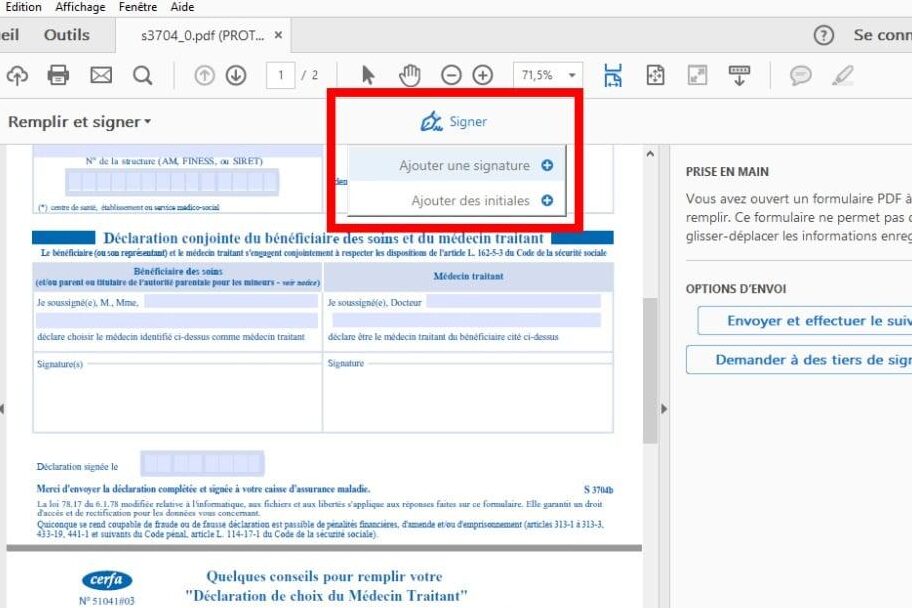Click the cerfa logo

[107, 579]
